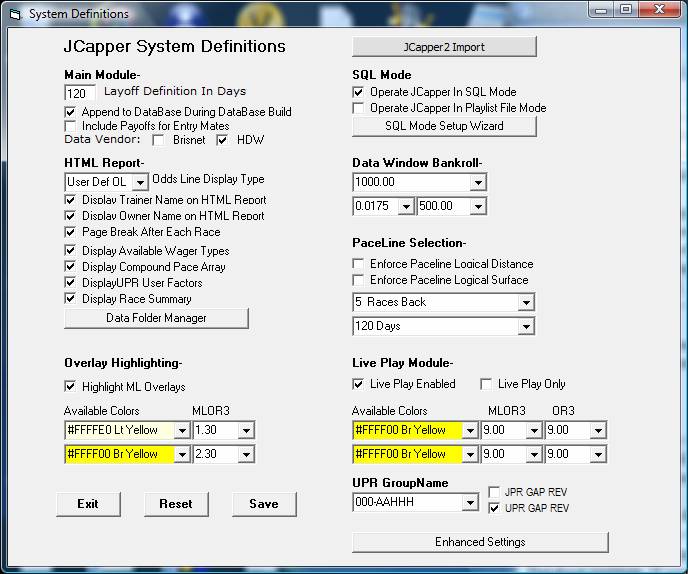Check the JPR GAP REV box
Viewport: 688px width, 574px height.
click(x=494, y=492)
